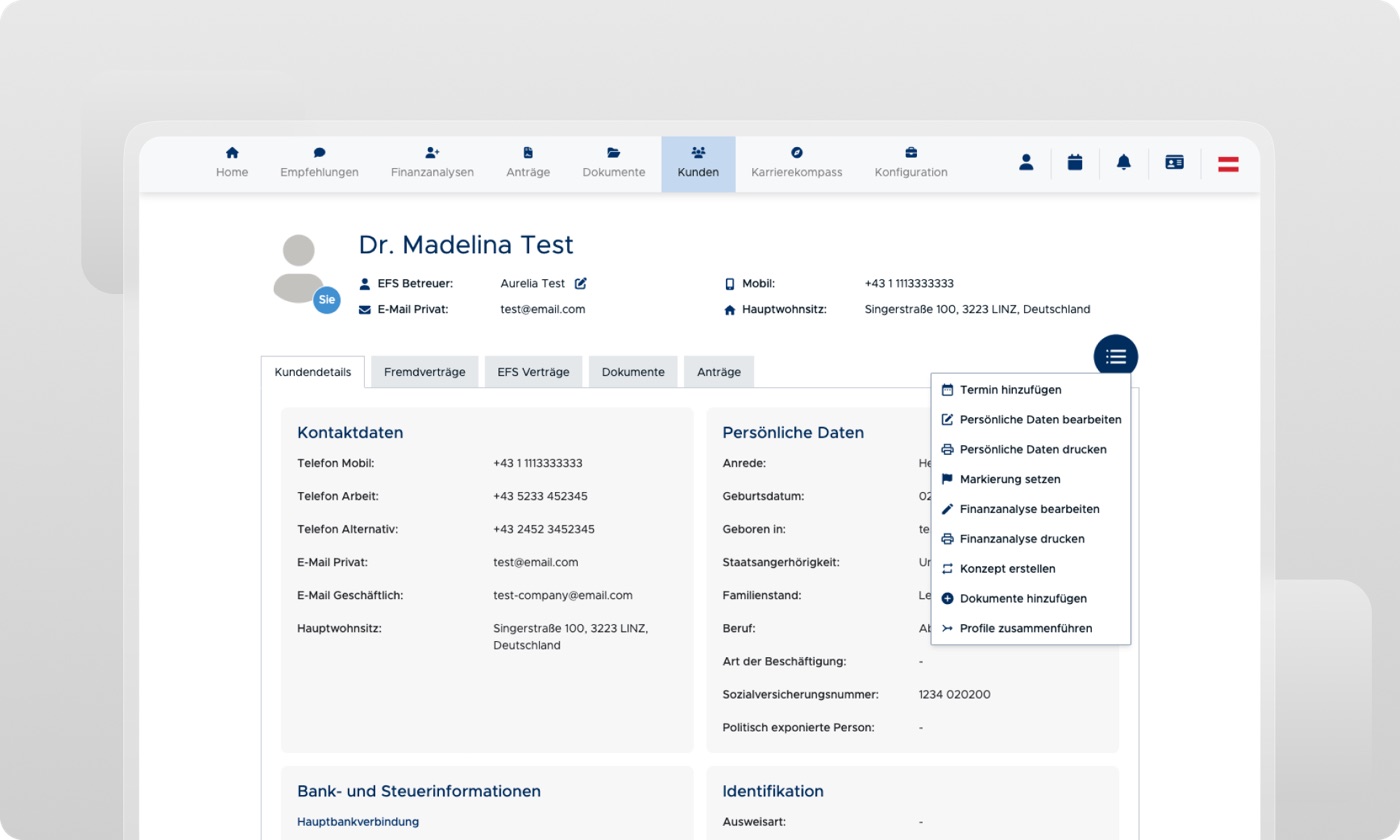The width and height of the screenshot is (1400, 840).
Task: Click the Hauptbankverbindung heading
Action: (358, 822)
